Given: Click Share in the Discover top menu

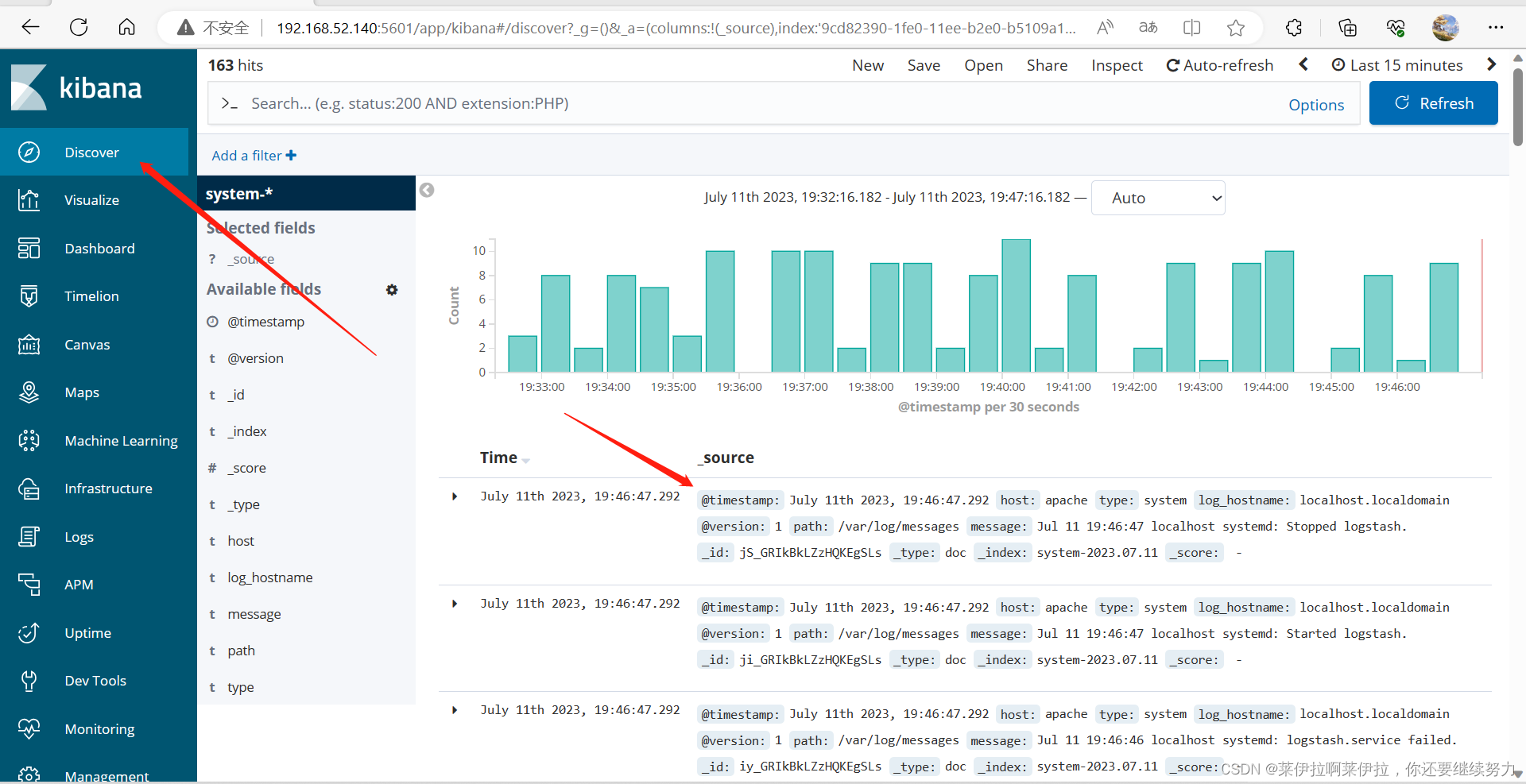Looking at the screenshot, I should (1047, 65).
